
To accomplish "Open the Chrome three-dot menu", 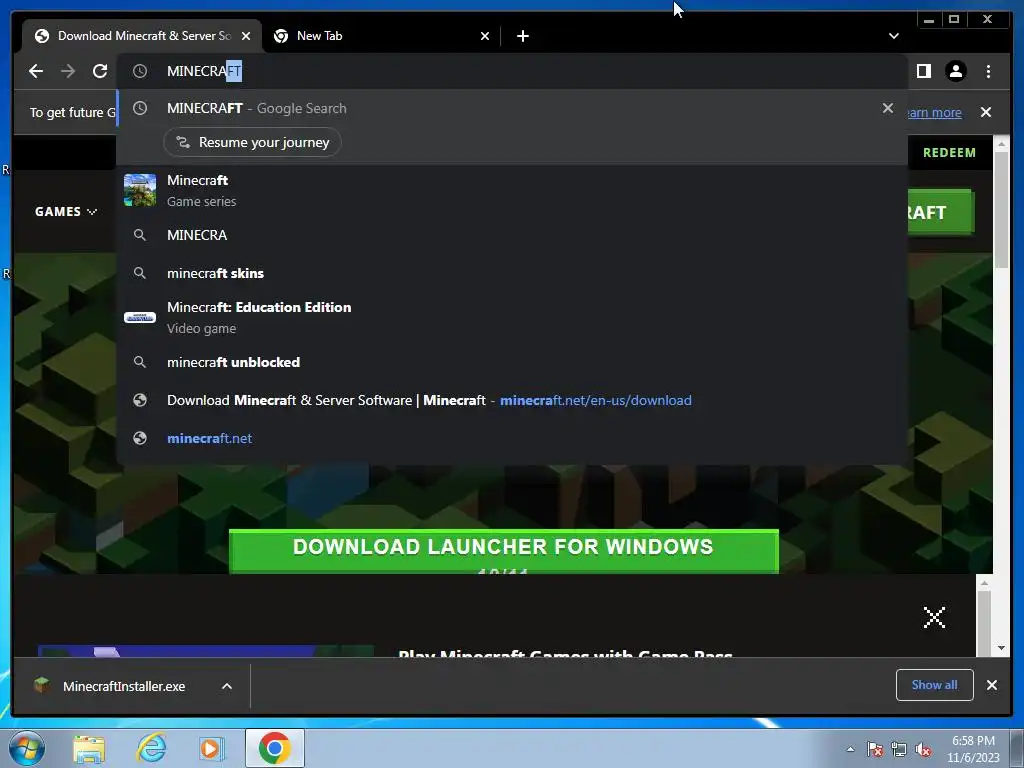I will [988, 71].
